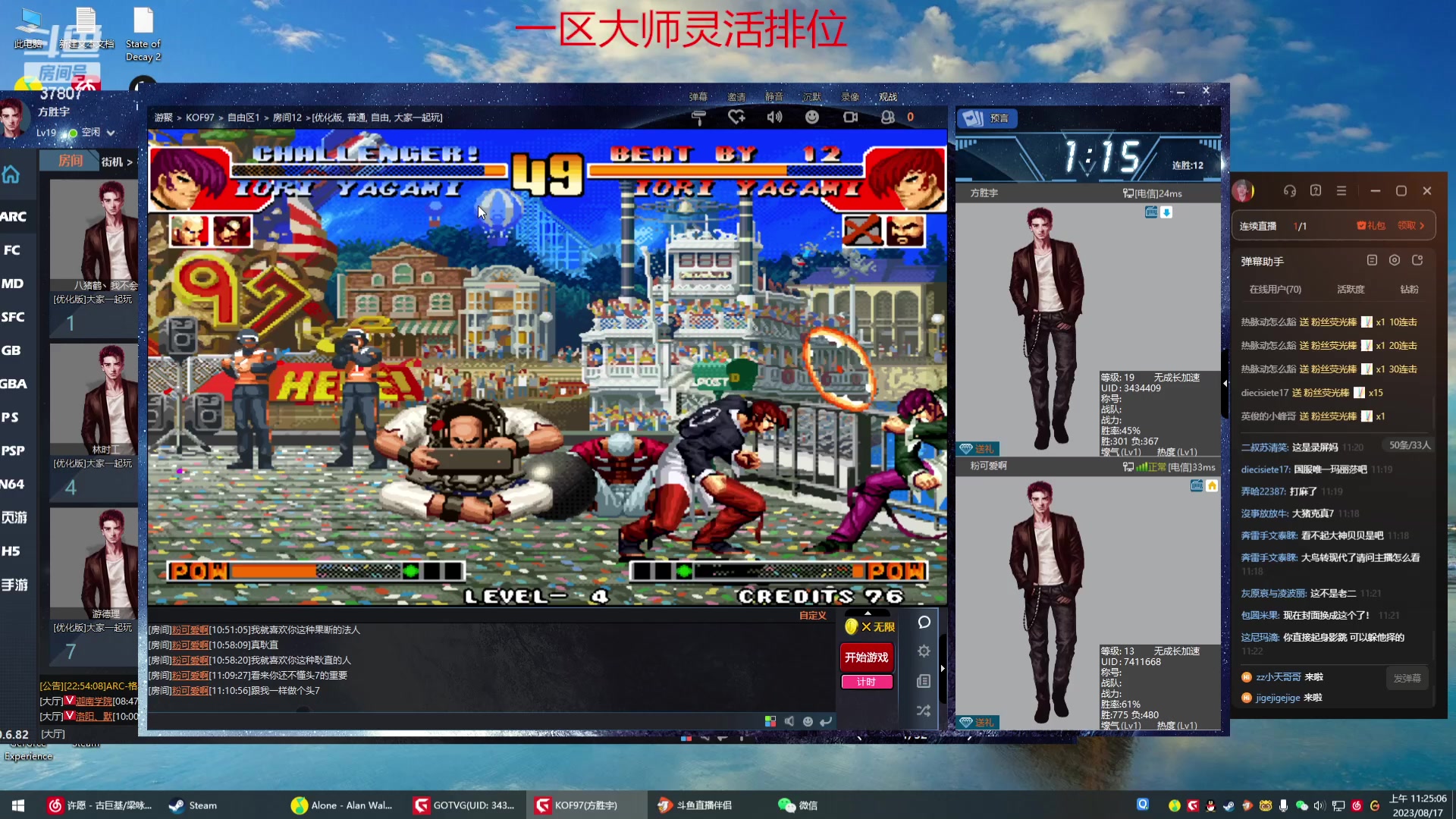Click the chat message input field
This screenshot has height=819, width=1456.
[455, 721]
